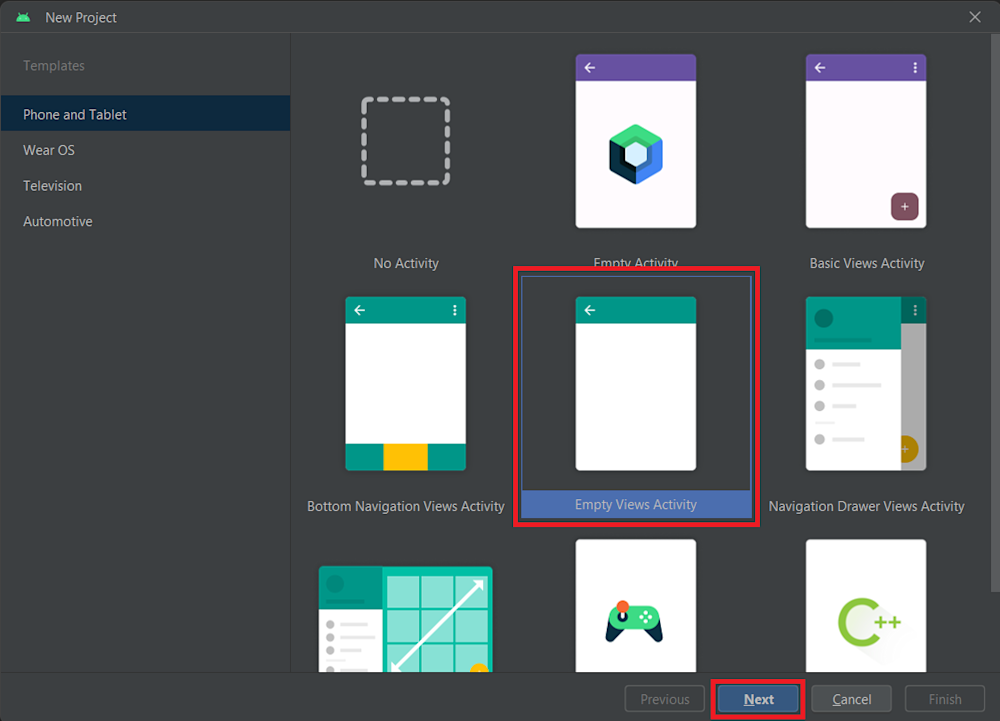This screenshot has height=721, width=1000.
Task: Click the Templates section label
Action: [x=54, y=65]
